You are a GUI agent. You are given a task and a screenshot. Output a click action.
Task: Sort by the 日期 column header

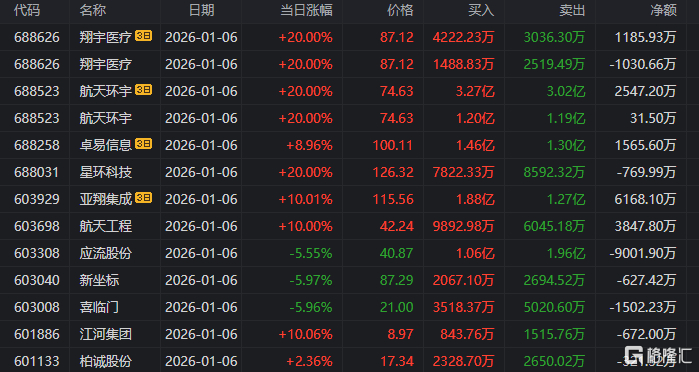(201, 11)
